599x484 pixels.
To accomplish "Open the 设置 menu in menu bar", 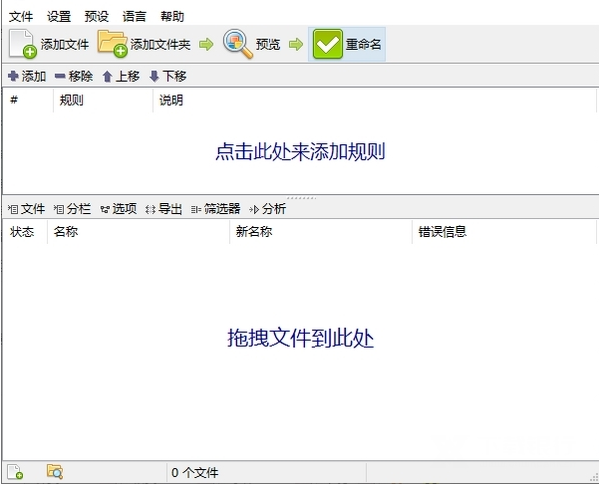I will [59, 16].
